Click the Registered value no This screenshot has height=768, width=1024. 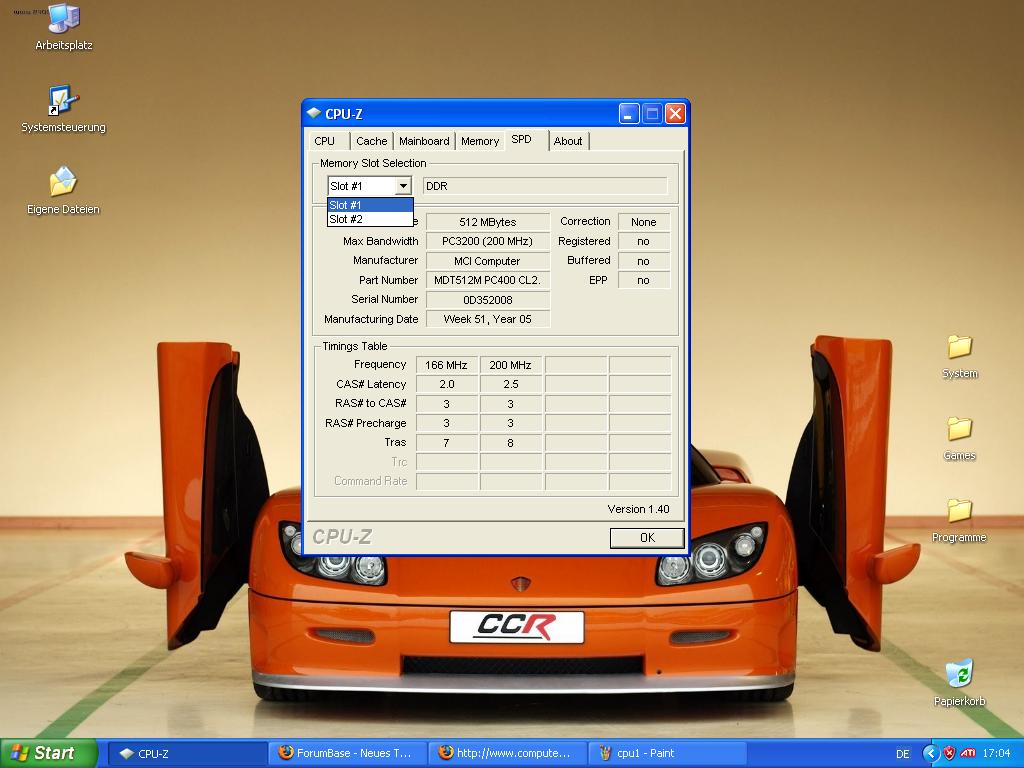pyautogui.click(x=644, y=241)
